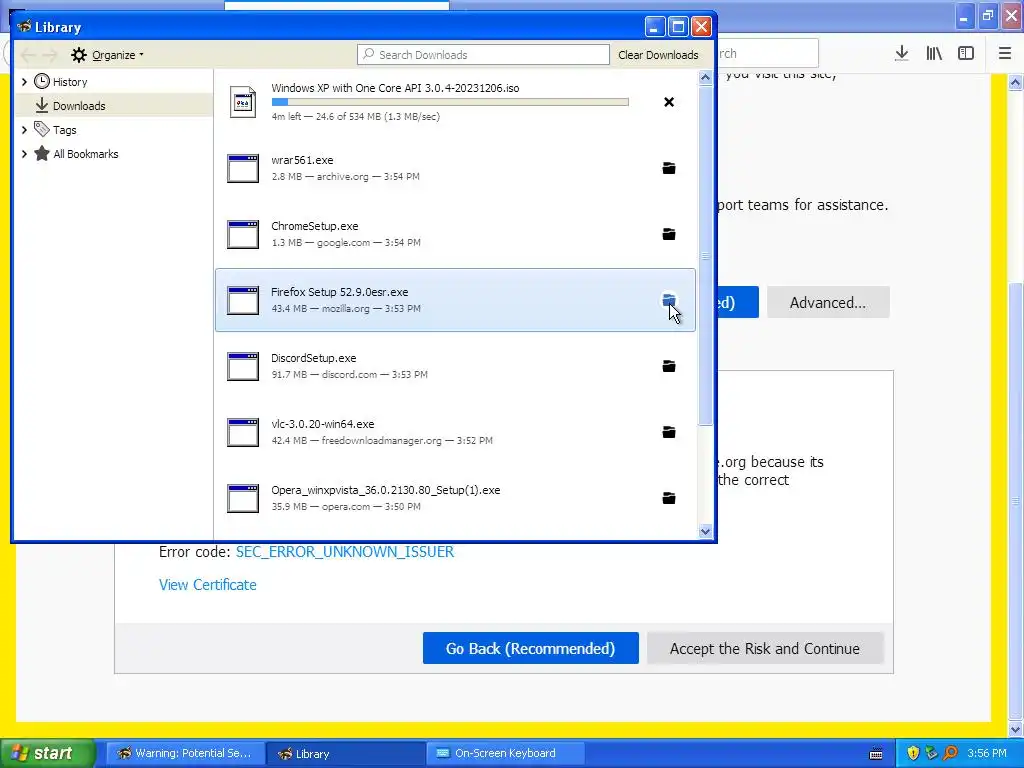The width and height of the screenshot is (1024, 768).
Task: Click the ISO file icon of Windows XP download
Action: [243, 102]
